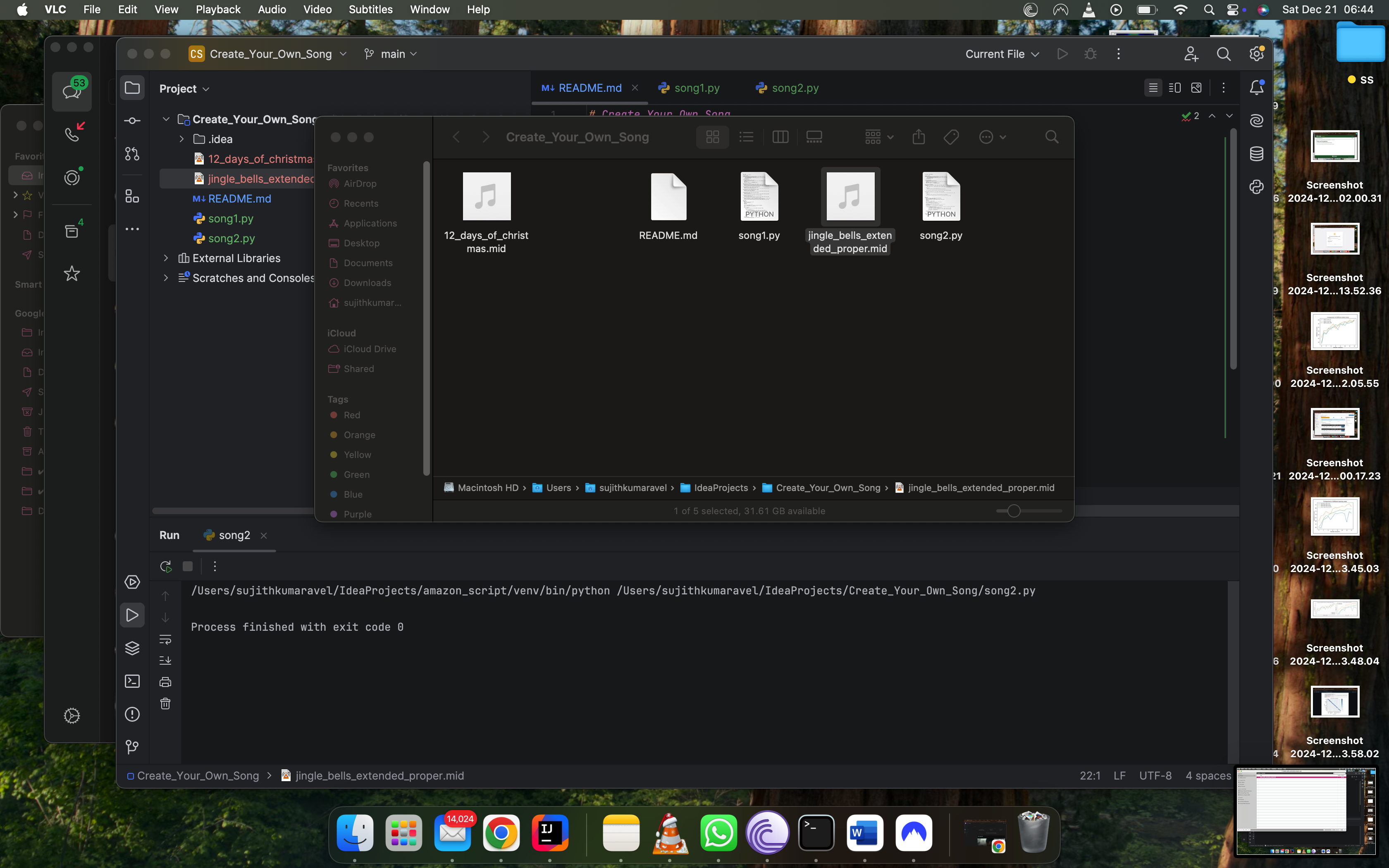Click Finder share icon

pos(918,137)
